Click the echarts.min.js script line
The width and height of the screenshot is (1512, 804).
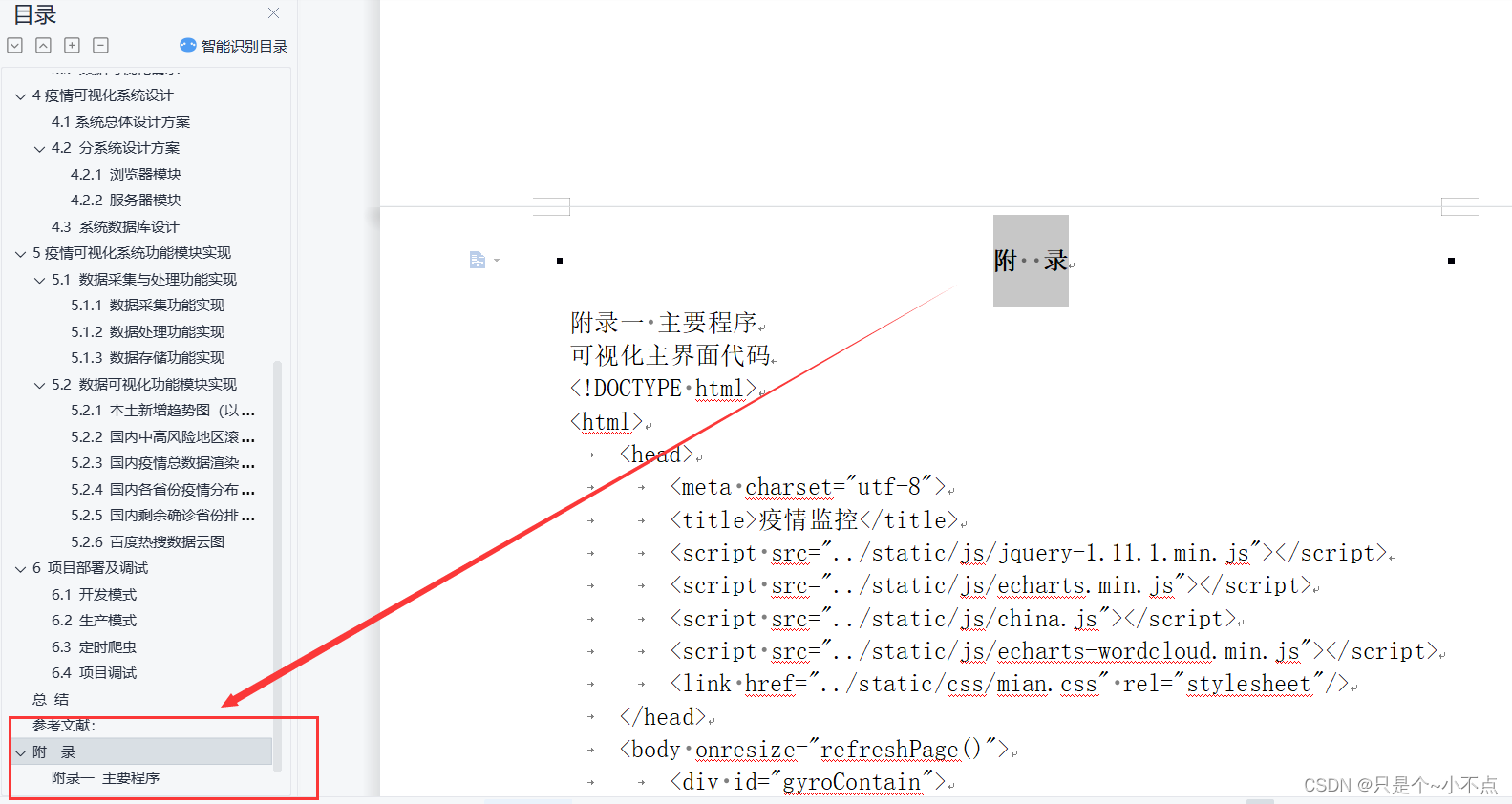(x=990, y=585)
